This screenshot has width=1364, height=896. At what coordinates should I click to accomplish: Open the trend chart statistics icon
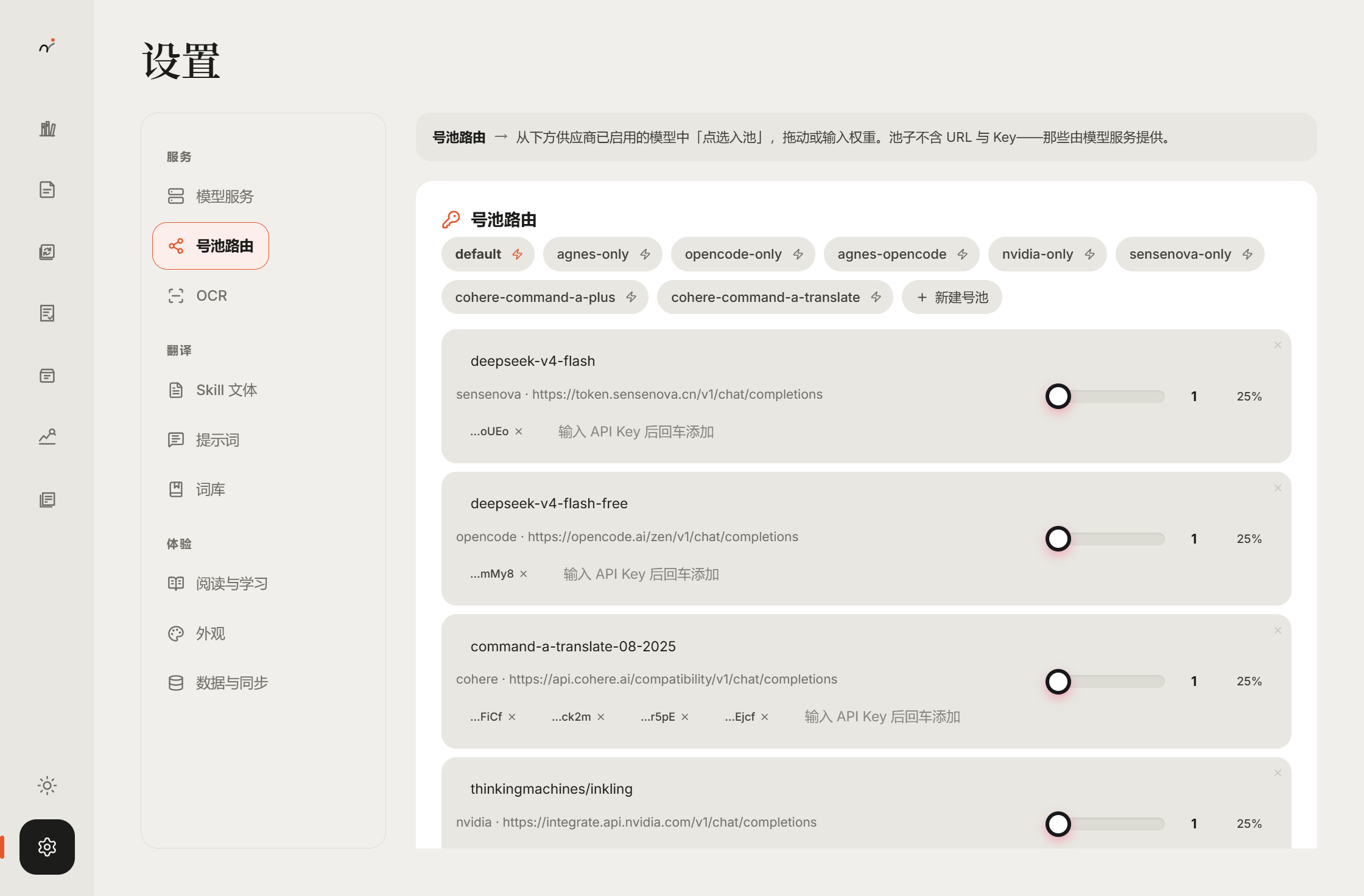click(47, 436)
